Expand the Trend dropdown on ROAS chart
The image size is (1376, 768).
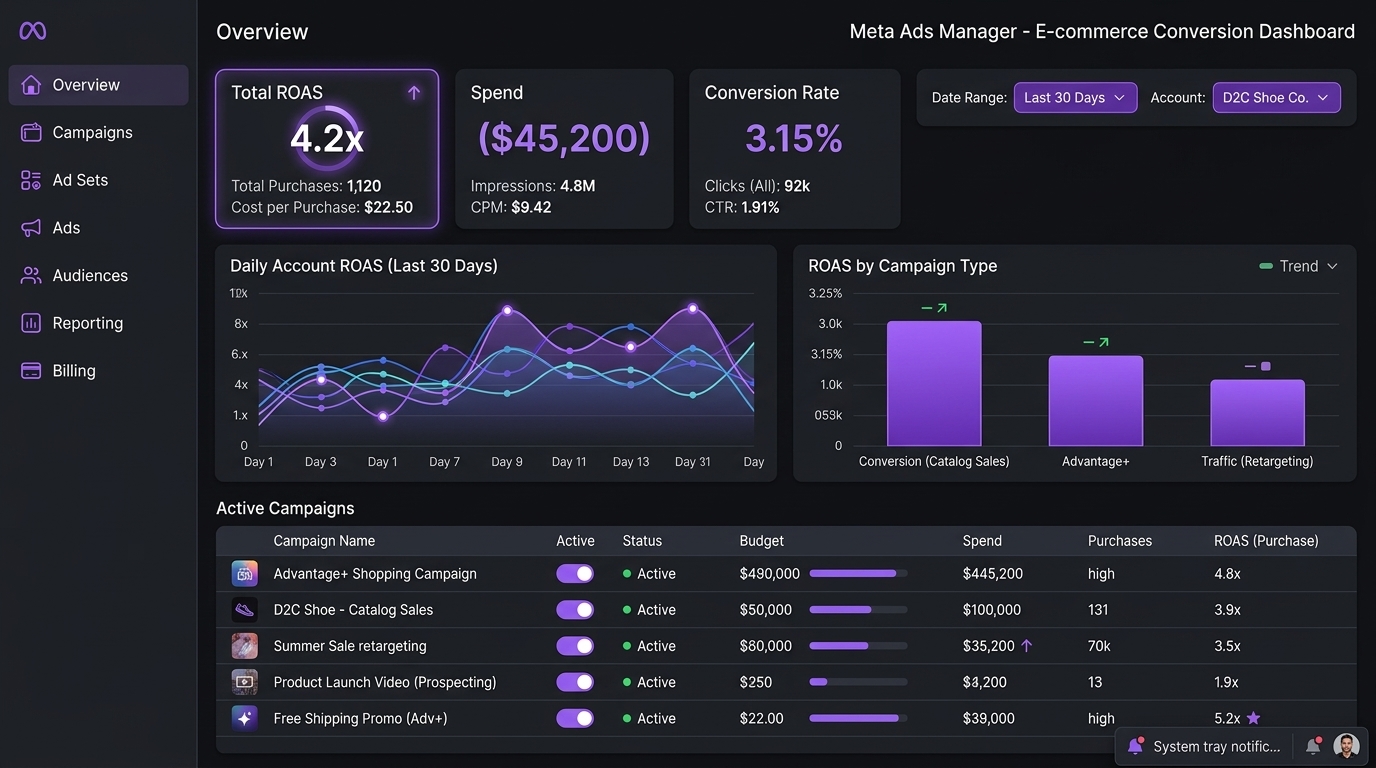1298,266
